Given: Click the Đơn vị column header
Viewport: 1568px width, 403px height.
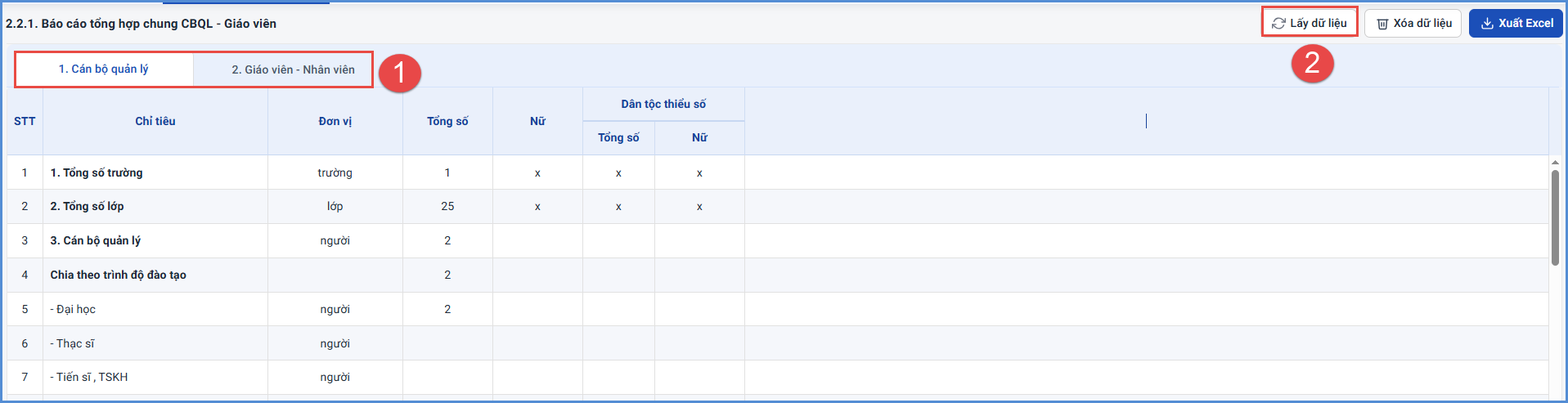Looking at the screenshot, I should (x=335, y=121).
